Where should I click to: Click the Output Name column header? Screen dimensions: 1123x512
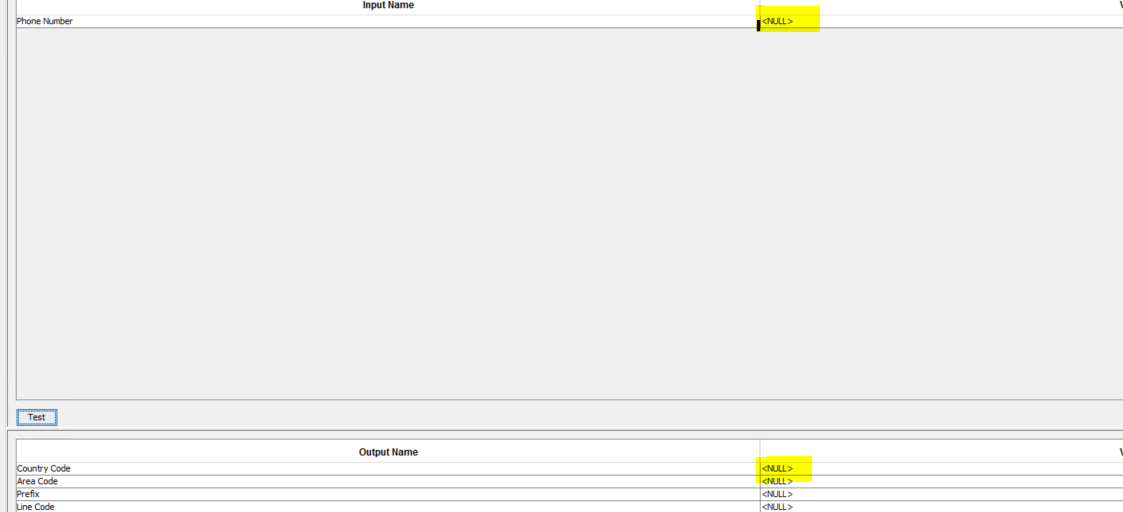(x=387, y=452)
